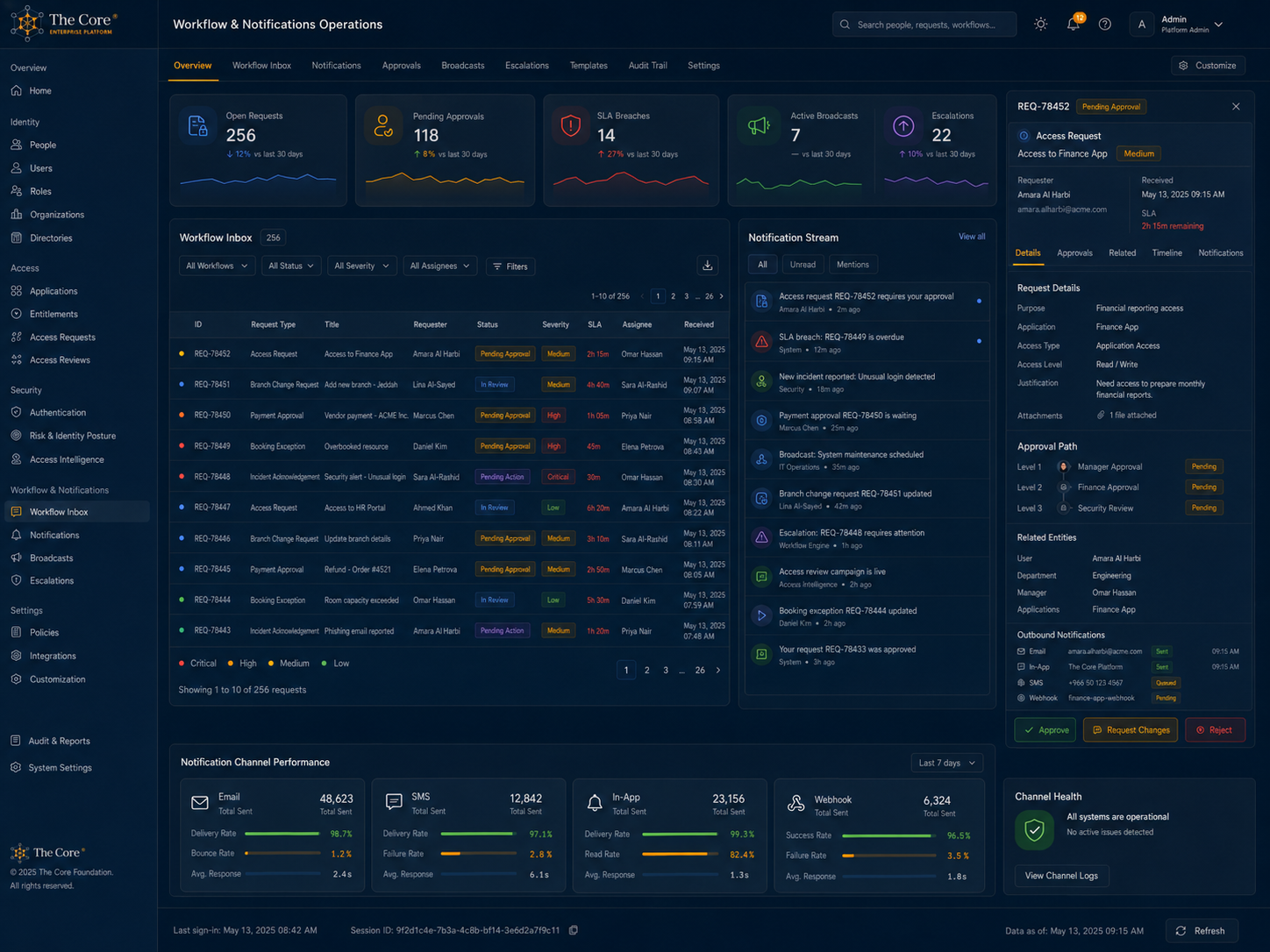Filter notification stream by Mentions

click(853, 265)
